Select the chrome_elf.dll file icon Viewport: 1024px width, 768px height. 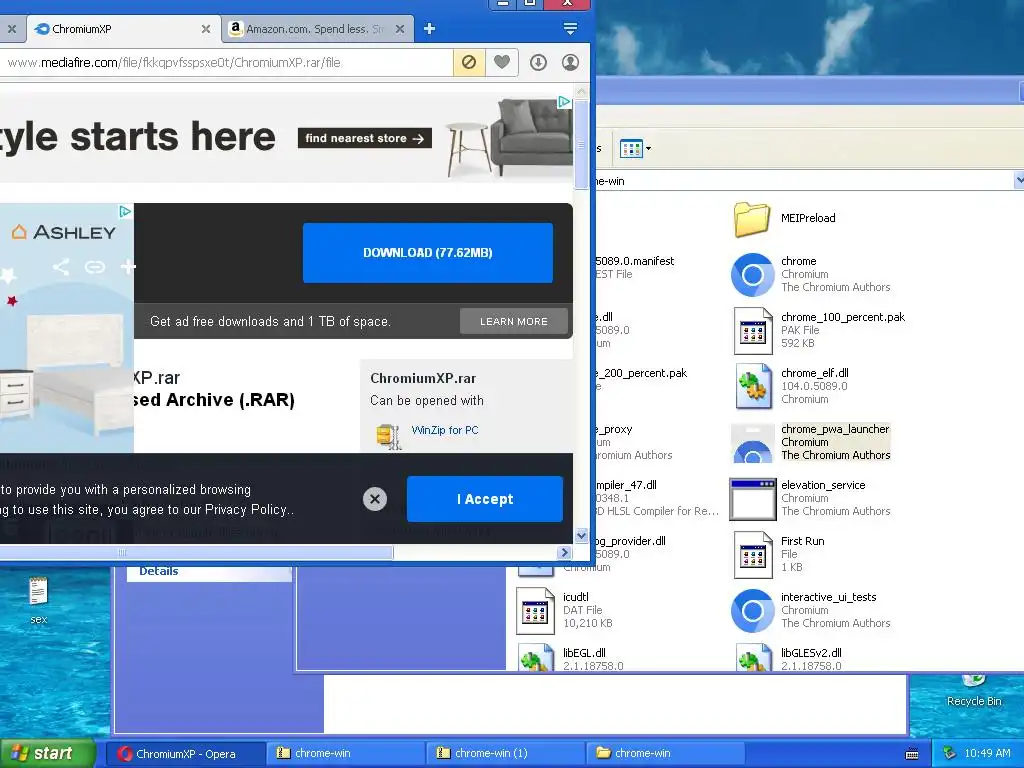pyautogui.click(x=753, y=387)
